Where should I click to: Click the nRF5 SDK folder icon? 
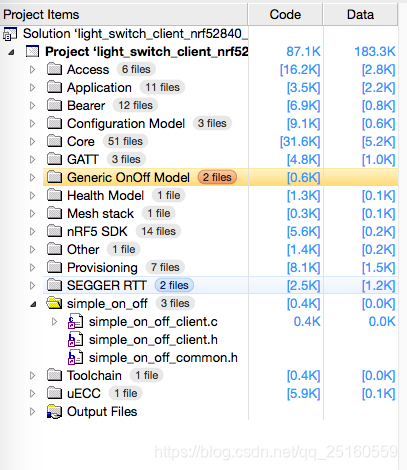click(54, 231)
